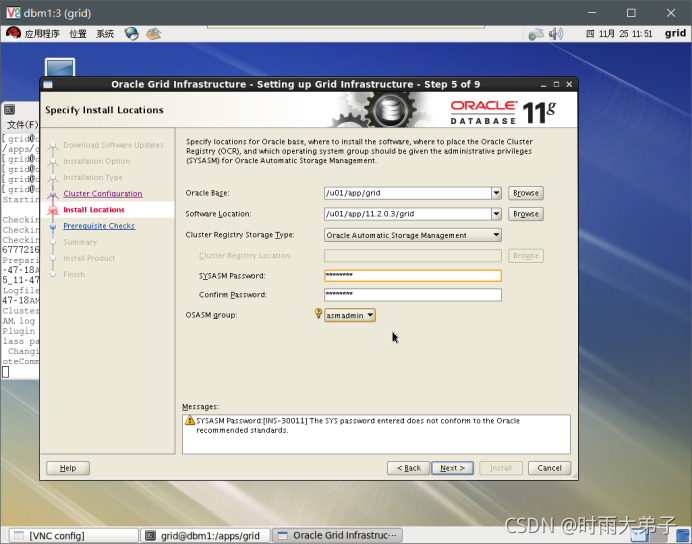Browse for Software Location directory
The height and width of the screenshot is (544, 692).
(526, 214)
